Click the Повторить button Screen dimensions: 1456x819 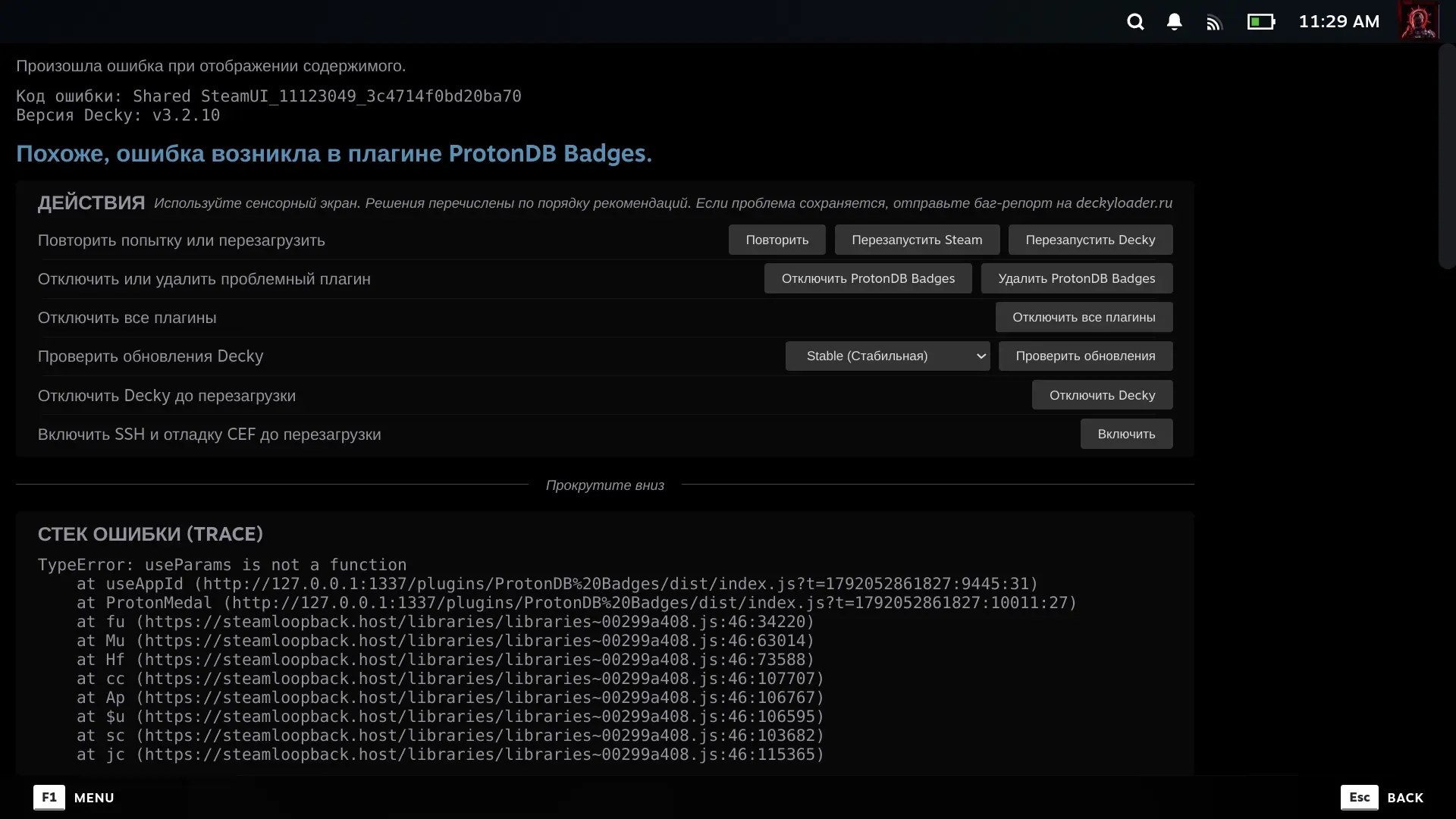777,240
